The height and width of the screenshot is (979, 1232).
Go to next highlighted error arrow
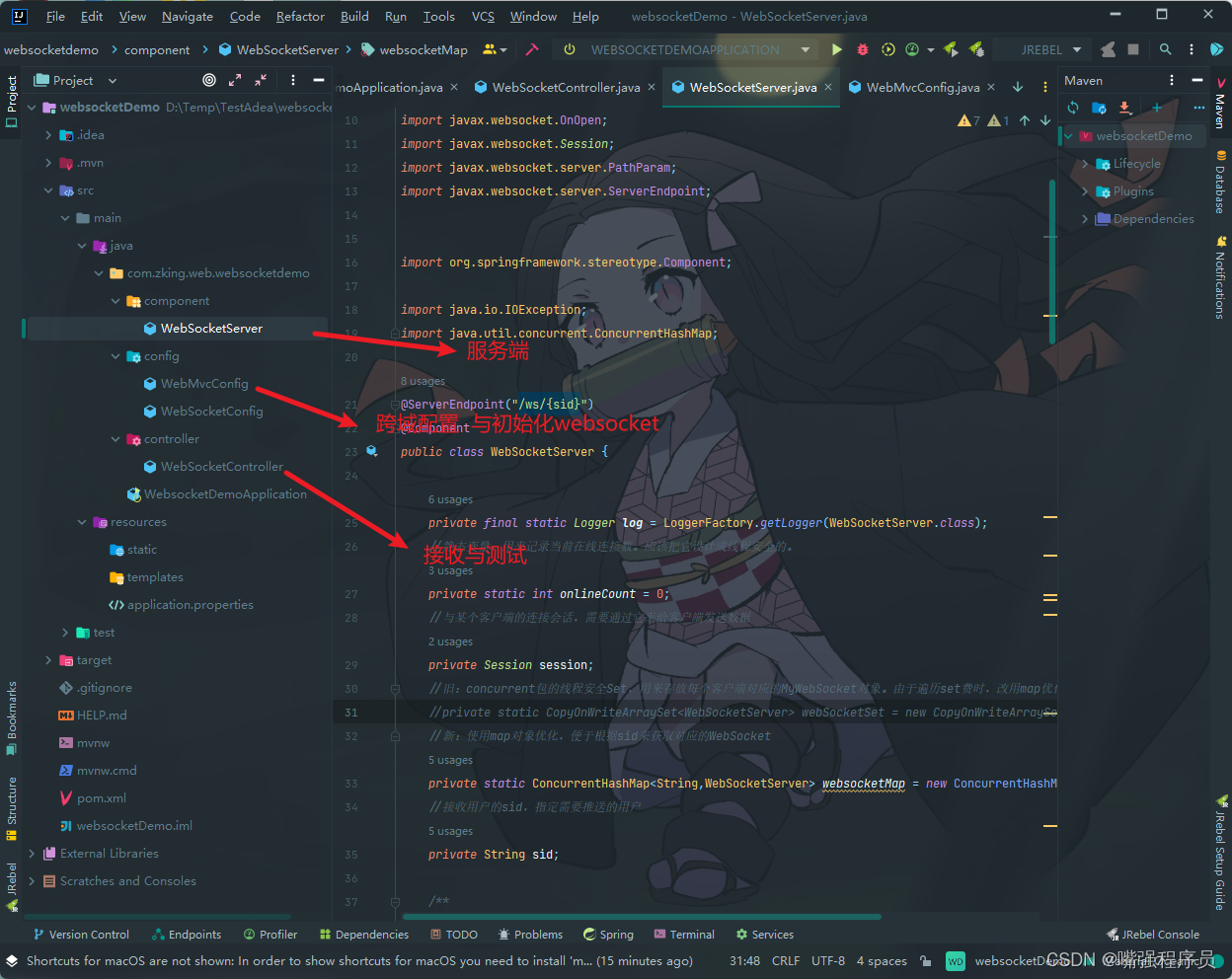pos(1045,120)
